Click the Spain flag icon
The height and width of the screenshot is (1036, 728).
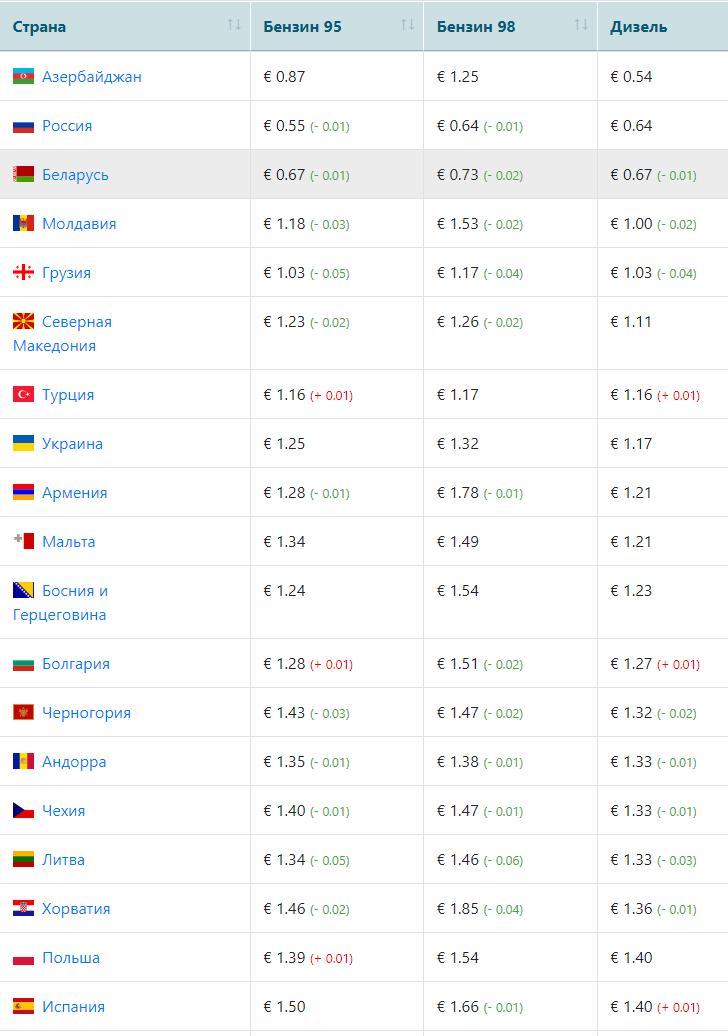click(24, 1007)
